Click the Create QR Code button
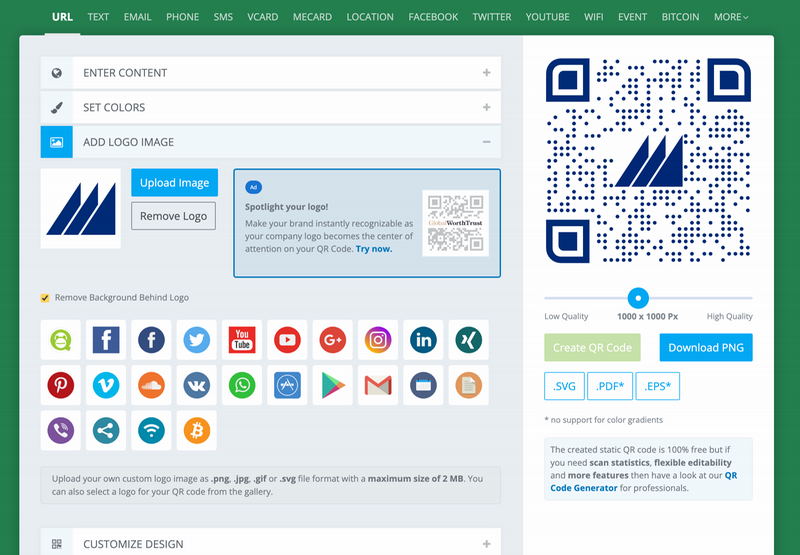The width and height of the screenshot is (800, 555). click(592, 347)
